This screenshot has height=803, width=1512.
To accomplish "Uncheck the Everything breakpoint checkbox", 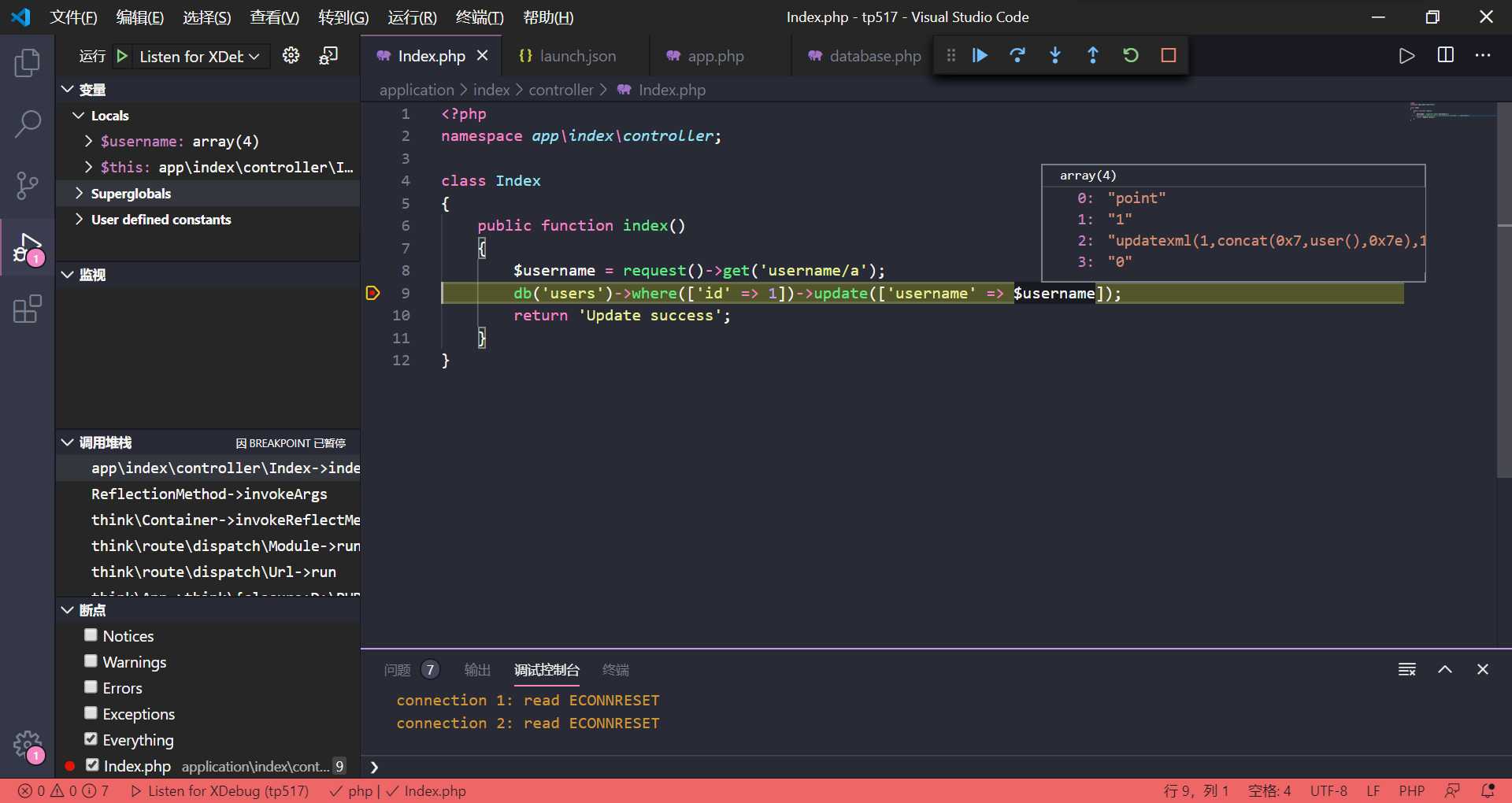I will coord(91,738).
